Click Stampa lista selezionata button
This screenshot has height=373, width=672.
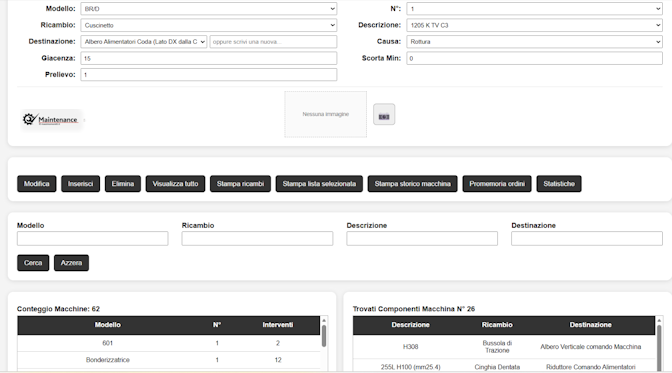click(x=319, y=183)
